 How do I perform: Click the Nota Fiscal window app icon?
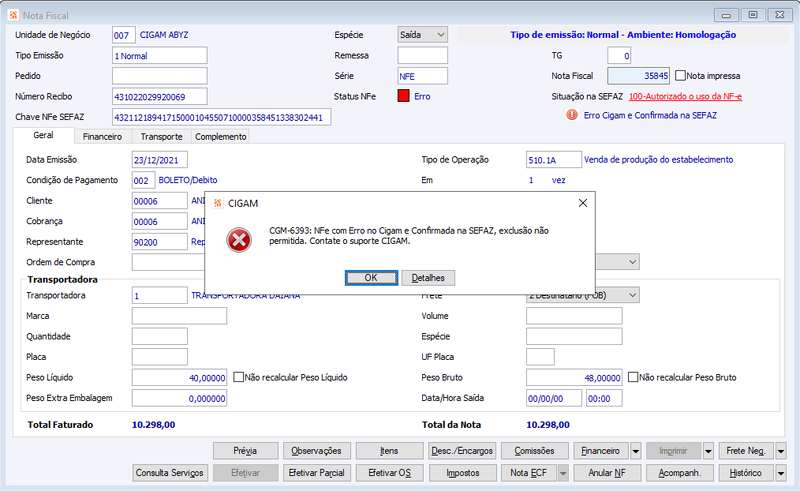coord(13,15)
